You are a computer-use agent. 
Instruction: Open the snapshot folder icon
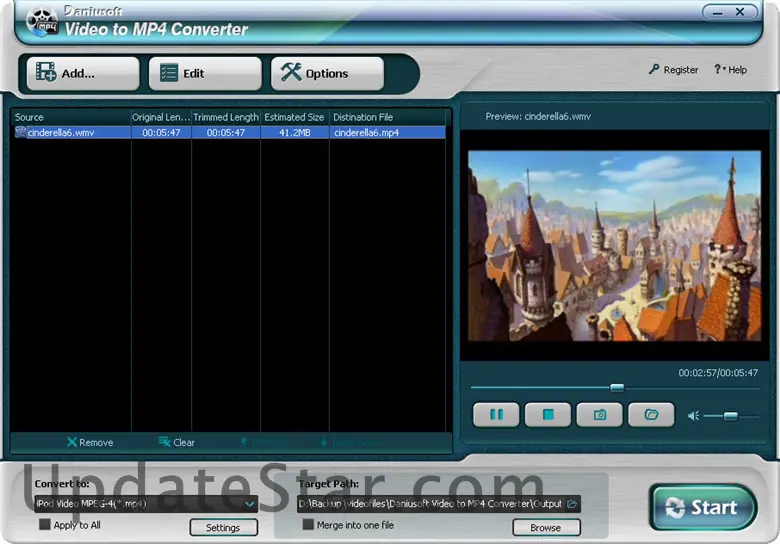coord(651,414)
